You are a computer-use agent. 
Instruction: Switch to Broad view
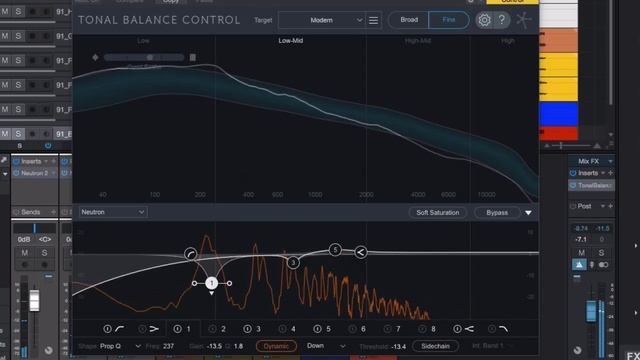(409, 20)
